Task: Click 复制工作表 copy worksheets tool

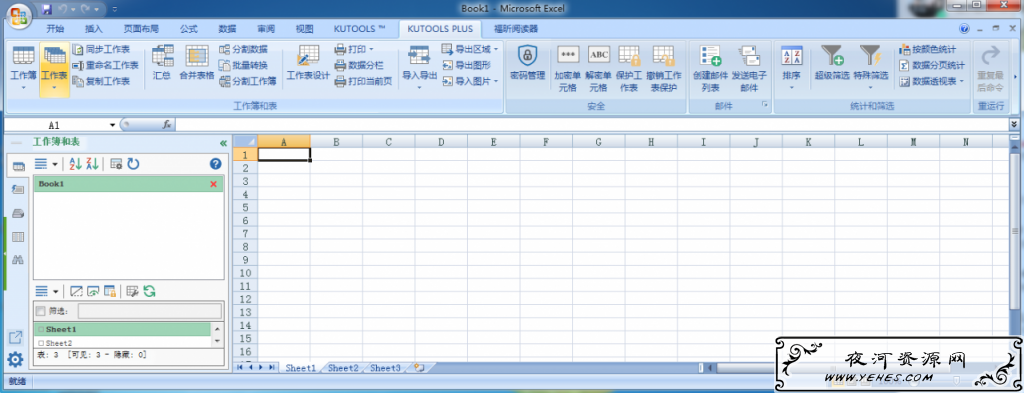Action: click(101, 82)
